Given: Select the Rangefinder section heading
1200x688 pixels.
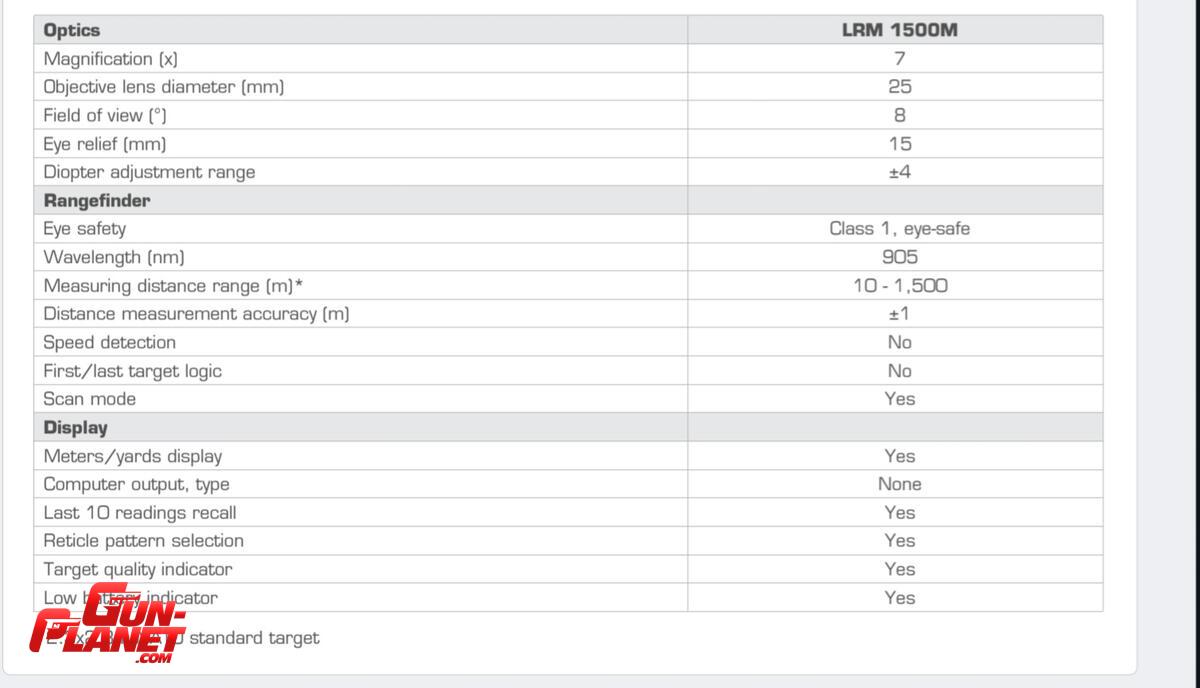Looking at the screenshot, I should [97, 200].
